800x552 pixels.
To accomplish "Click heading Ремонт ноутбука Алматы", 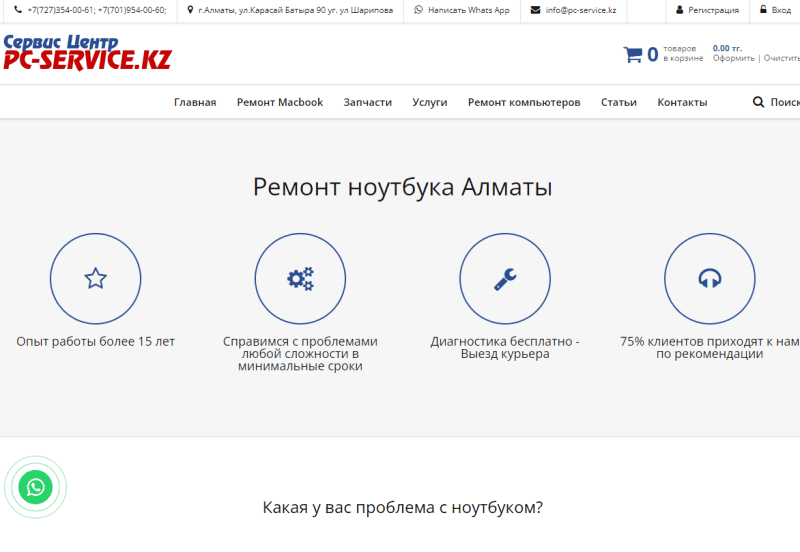I will click(403, 187).
